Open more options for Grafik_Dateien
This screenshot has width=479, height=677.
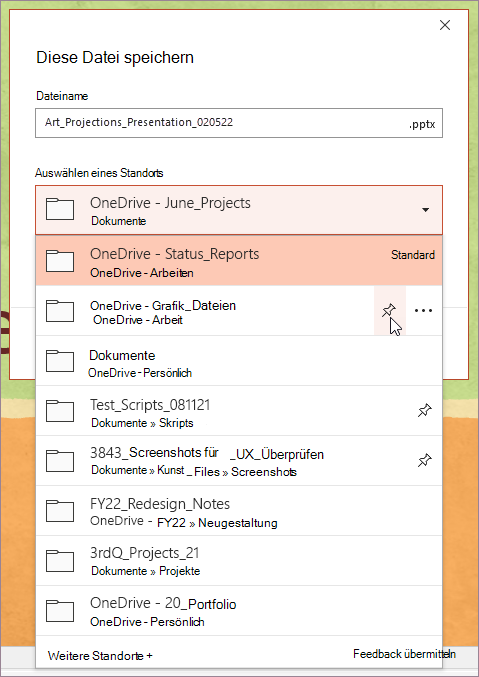(423, 310)
